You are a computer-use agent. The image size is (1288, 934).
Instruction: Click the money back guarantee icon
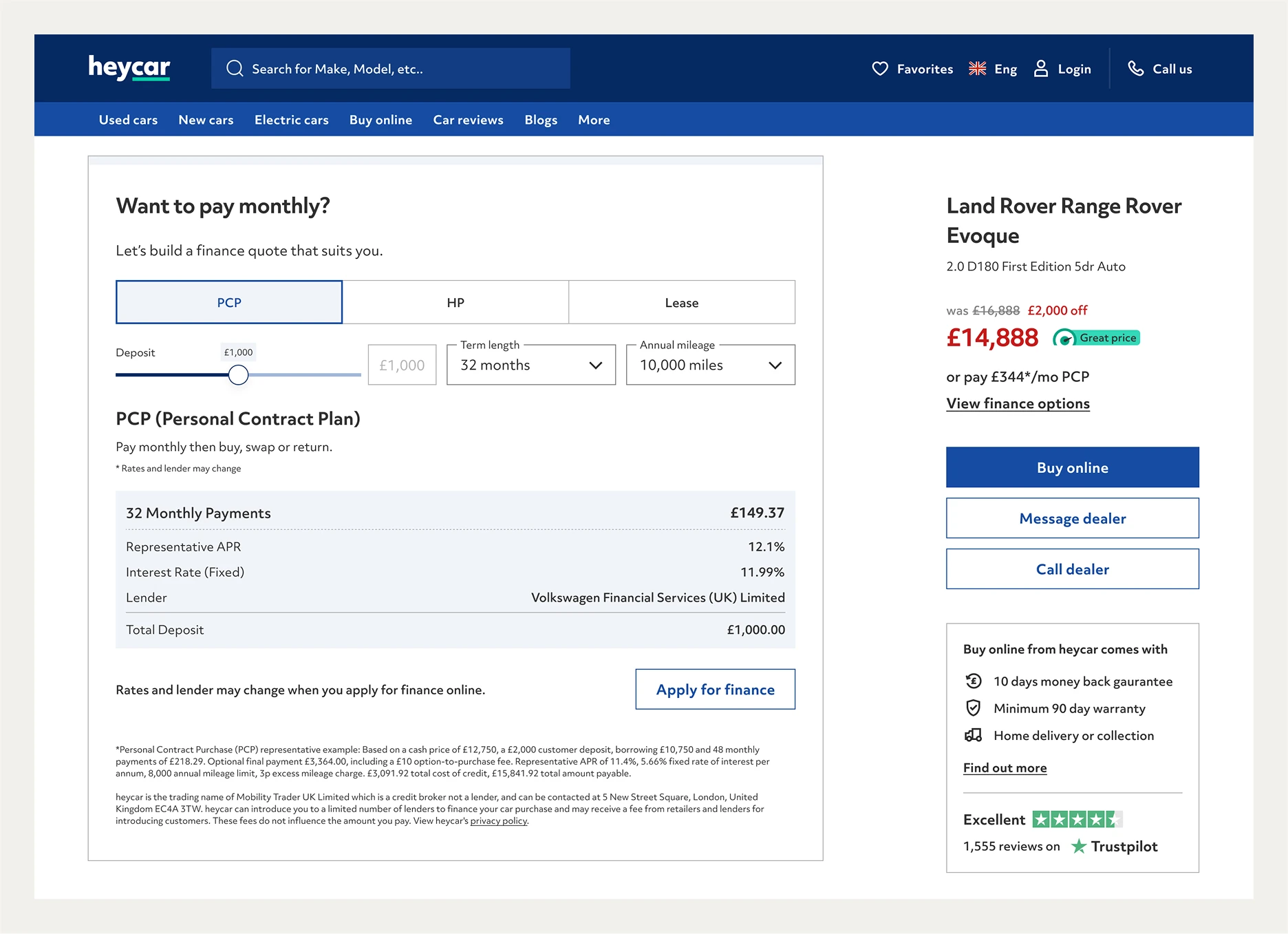(974, 681)
